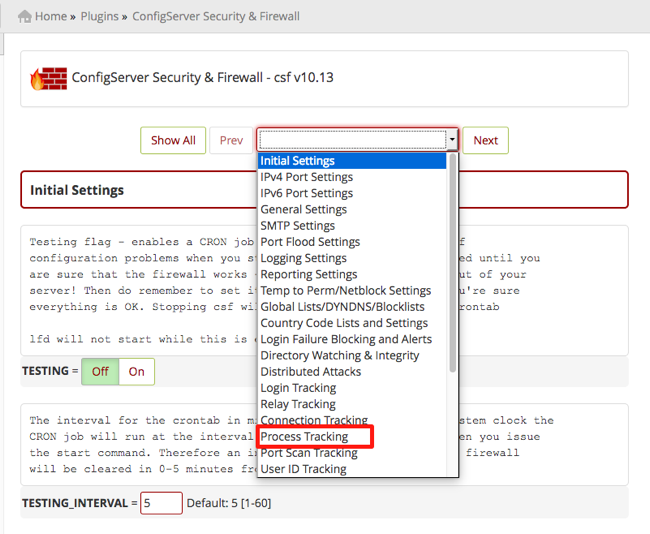
Task: Open the Home breadcrumb link
Action: pyautogui.click(x=51, y=16)
